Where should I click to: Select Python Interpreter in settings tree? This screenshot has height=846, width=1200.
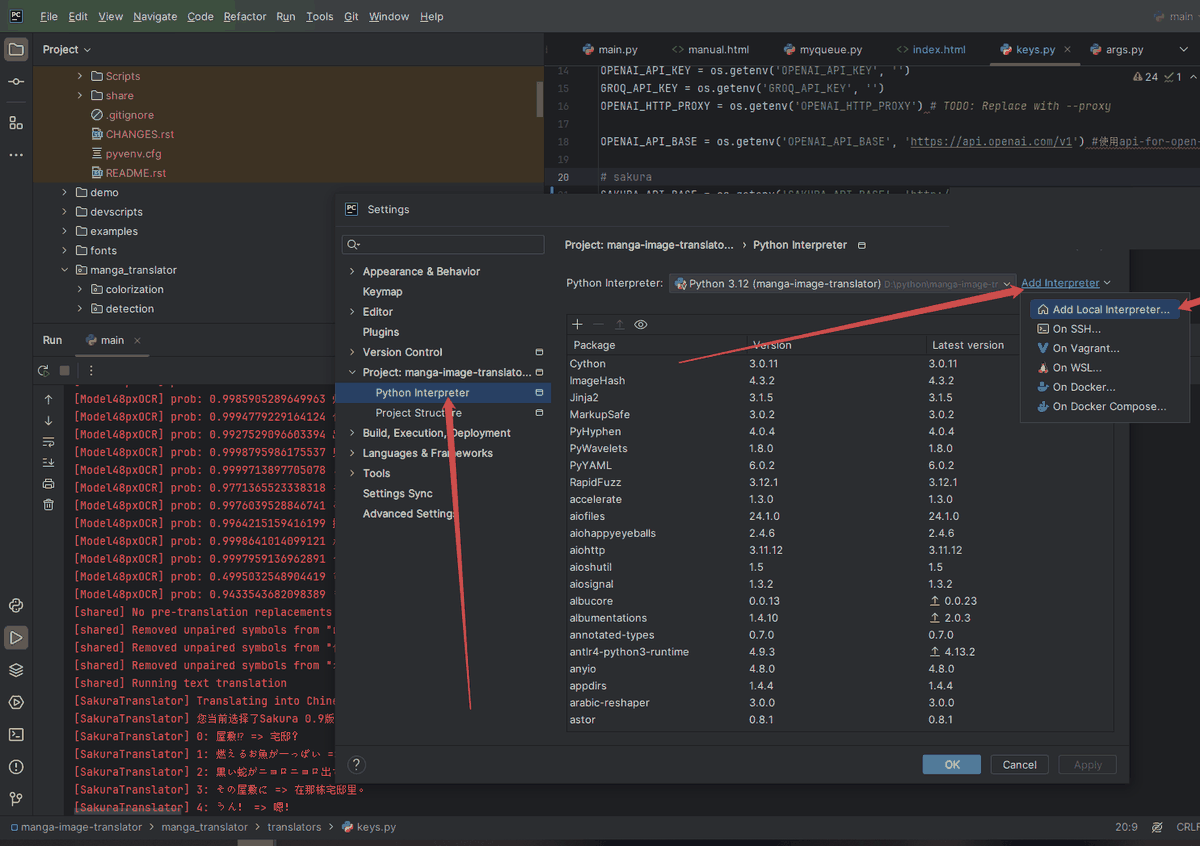442,393
